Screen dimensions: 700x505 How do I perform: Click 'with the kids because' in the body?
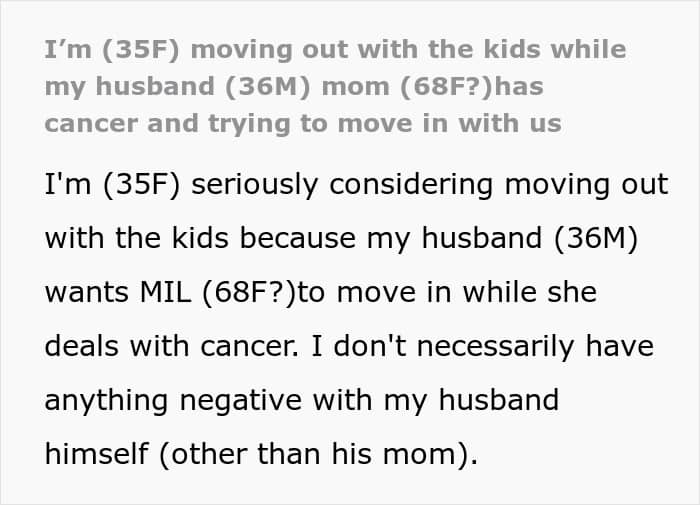200,238
